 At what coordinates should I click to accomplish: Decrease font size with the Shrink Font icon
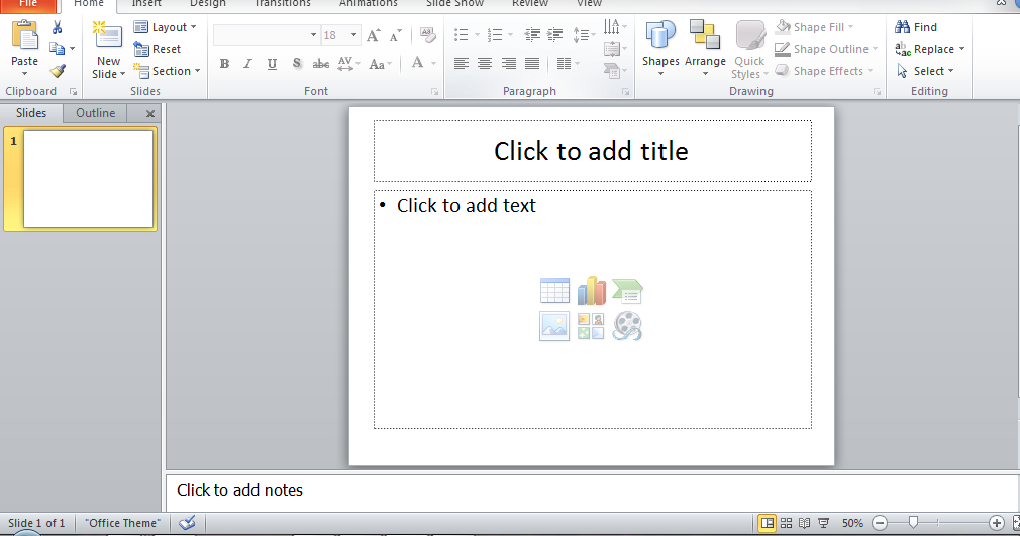tap(396, 35)
